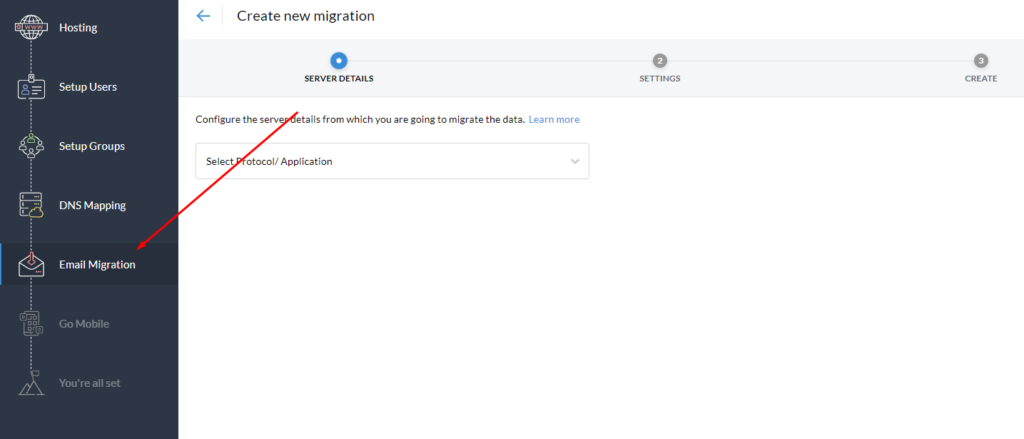
Task: Click the Email Migration sidebar label
Action: (x=97, y=265)
